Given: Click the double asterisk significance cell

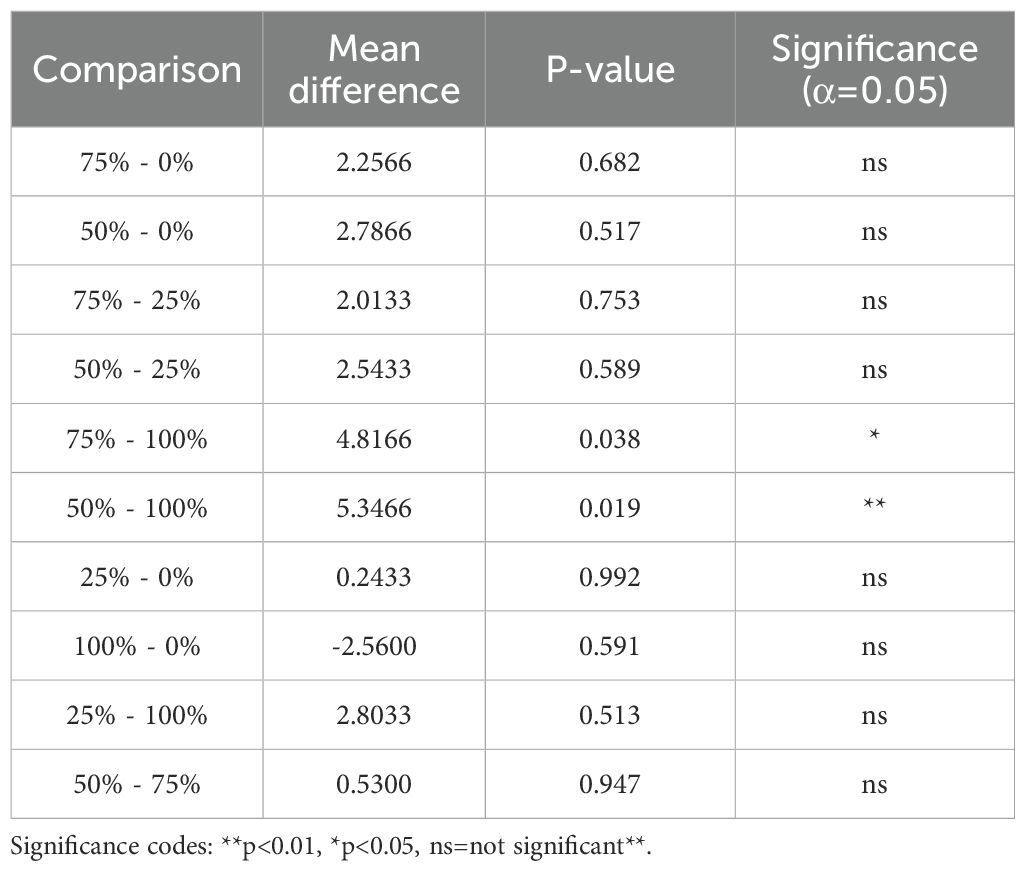Looking at the screenshot, I should coord(874,508).
